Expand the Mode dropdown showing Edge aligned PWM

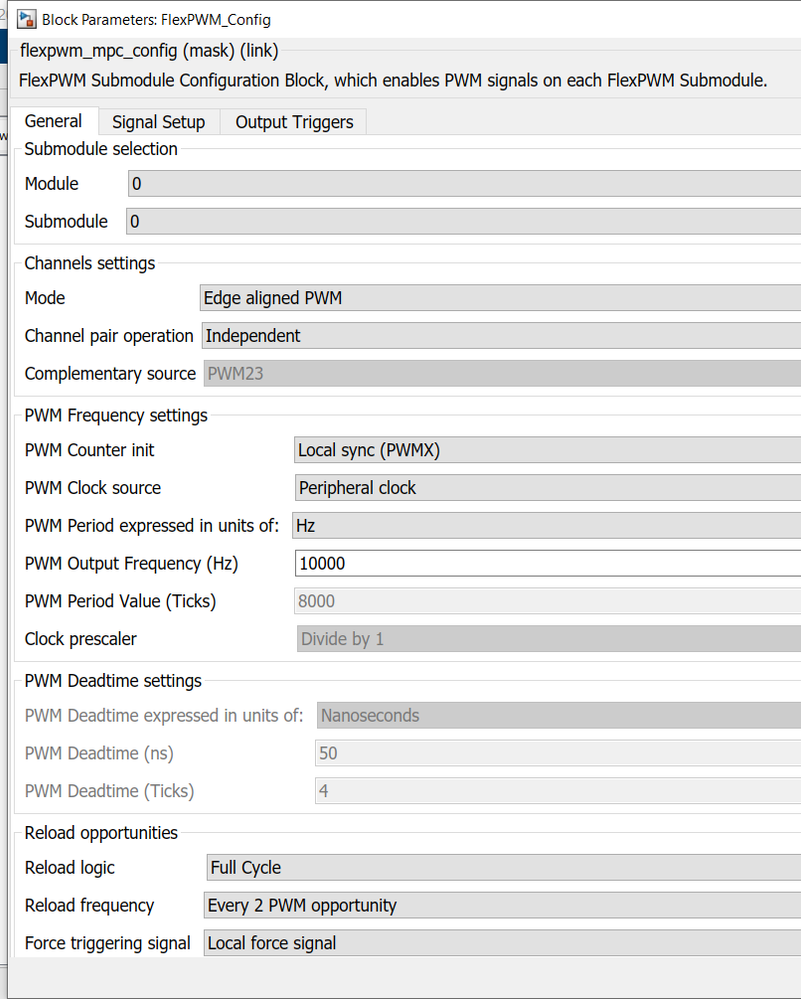tap(499, 298)
